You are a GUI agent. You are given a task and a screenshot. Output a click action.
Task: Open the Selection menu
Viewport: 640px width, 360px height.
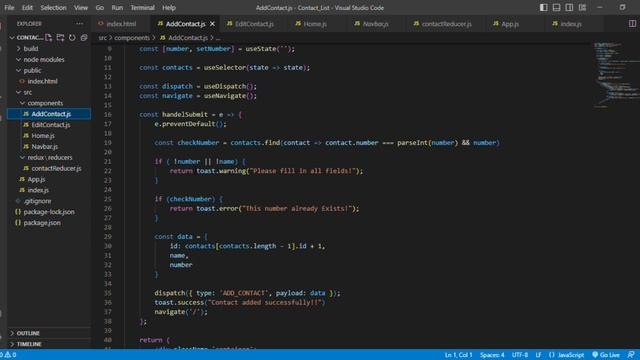click(x=53, y=7)
